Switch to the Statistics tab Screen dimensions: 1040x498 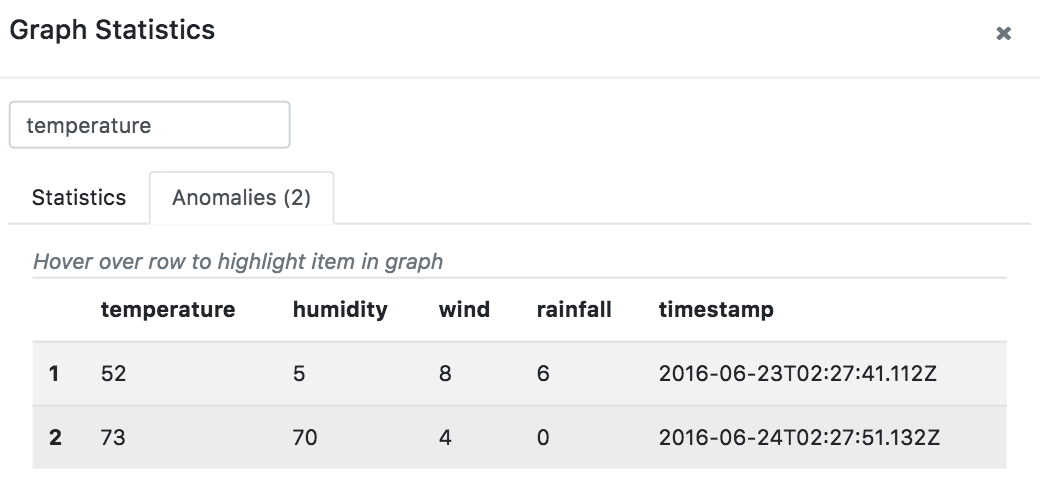[79, 197]
